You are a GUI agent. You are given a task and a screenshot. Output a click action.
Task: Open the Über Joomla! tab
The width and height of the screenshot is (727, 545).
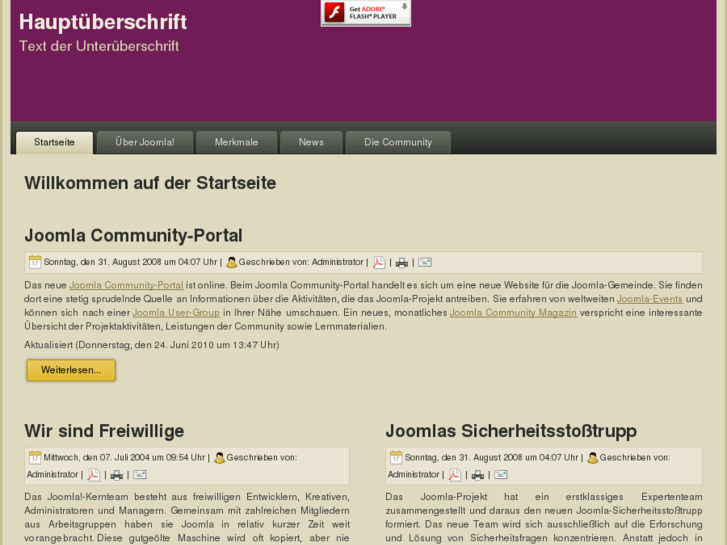145,142
